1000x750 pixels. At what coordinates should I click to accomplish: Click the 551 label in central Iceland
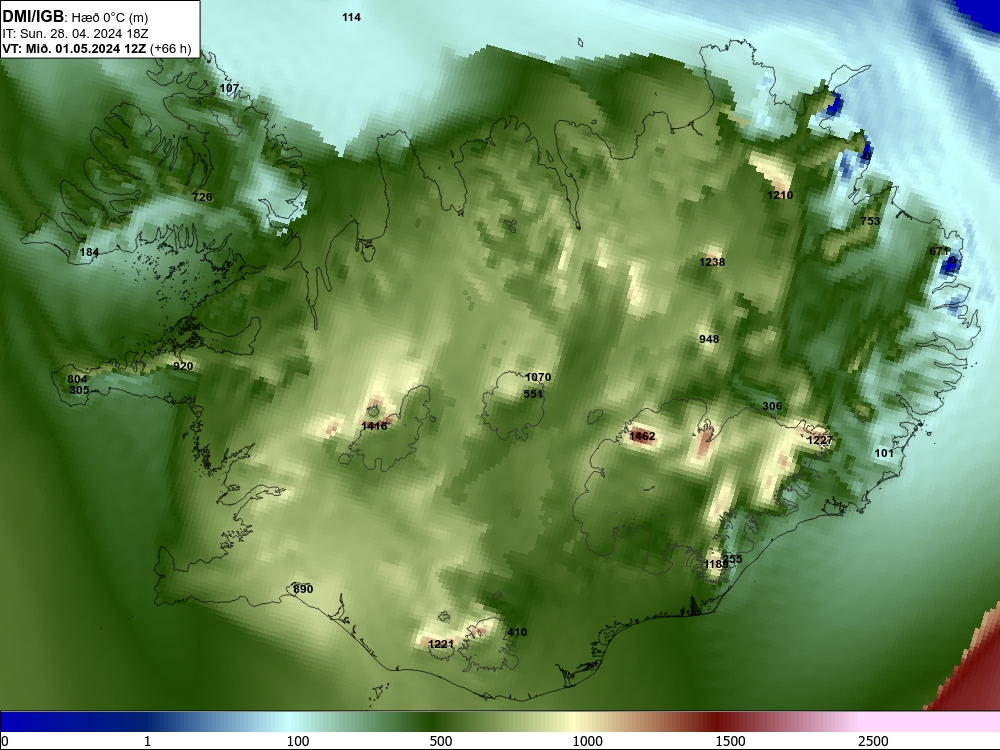click(x=533, y=394)
